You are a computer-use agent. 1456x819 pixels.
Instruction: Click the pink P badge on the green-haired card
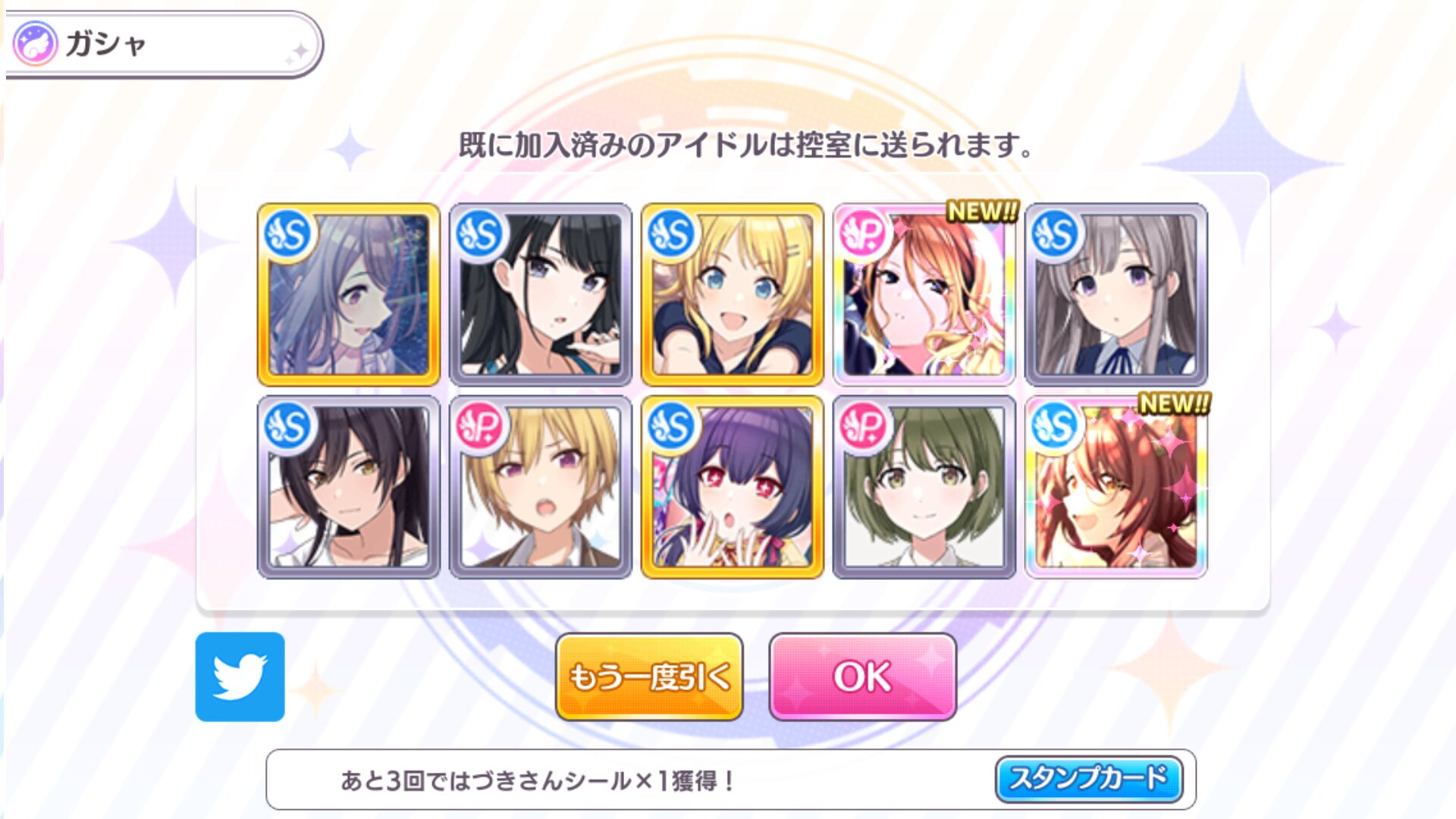click(x=863, y=425)
